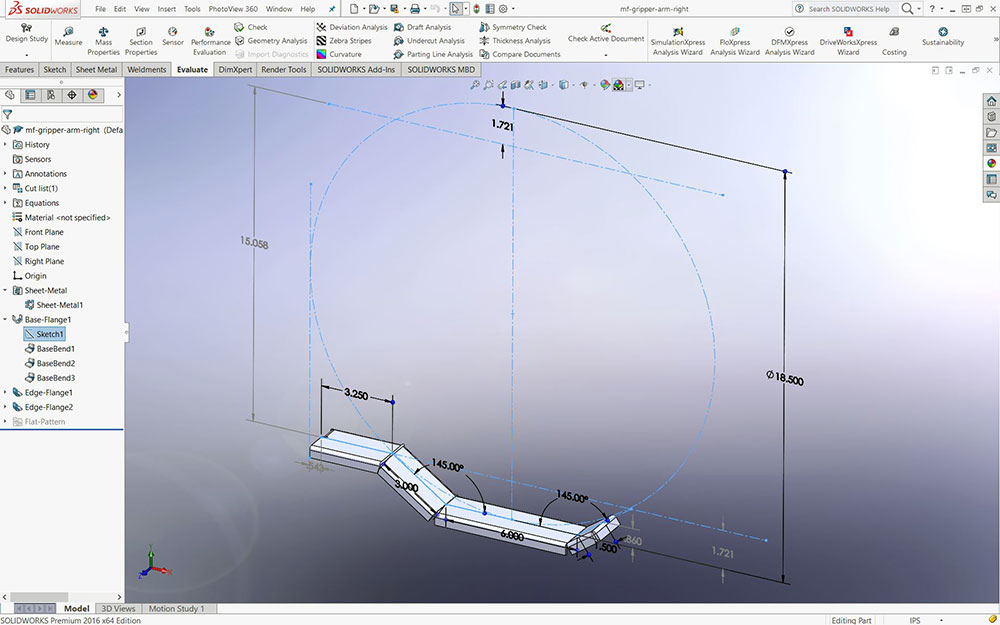Click the Geometry Analysis button
Screen dimensions: 1000x625
[x=271, y=41]
